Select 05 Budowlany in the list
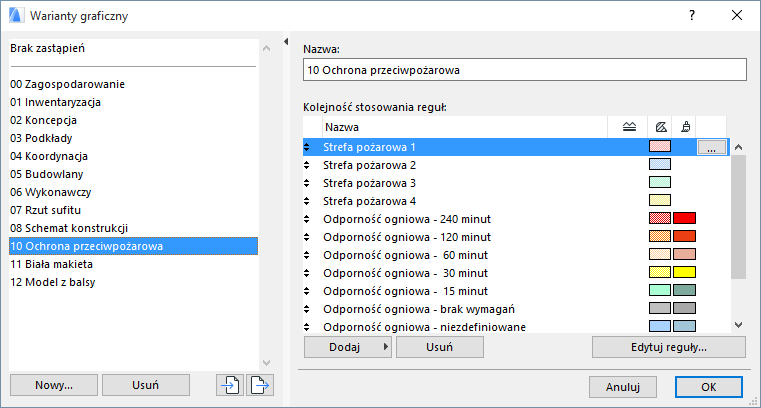The width and height of the screenshot is (761, 408). coord(45,174)
